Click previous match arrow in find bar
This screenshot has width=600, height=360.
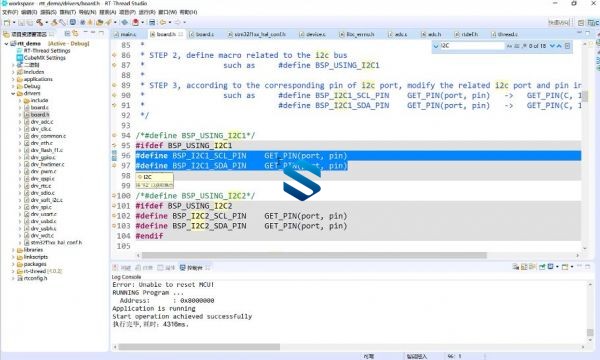tap(559, 46)
